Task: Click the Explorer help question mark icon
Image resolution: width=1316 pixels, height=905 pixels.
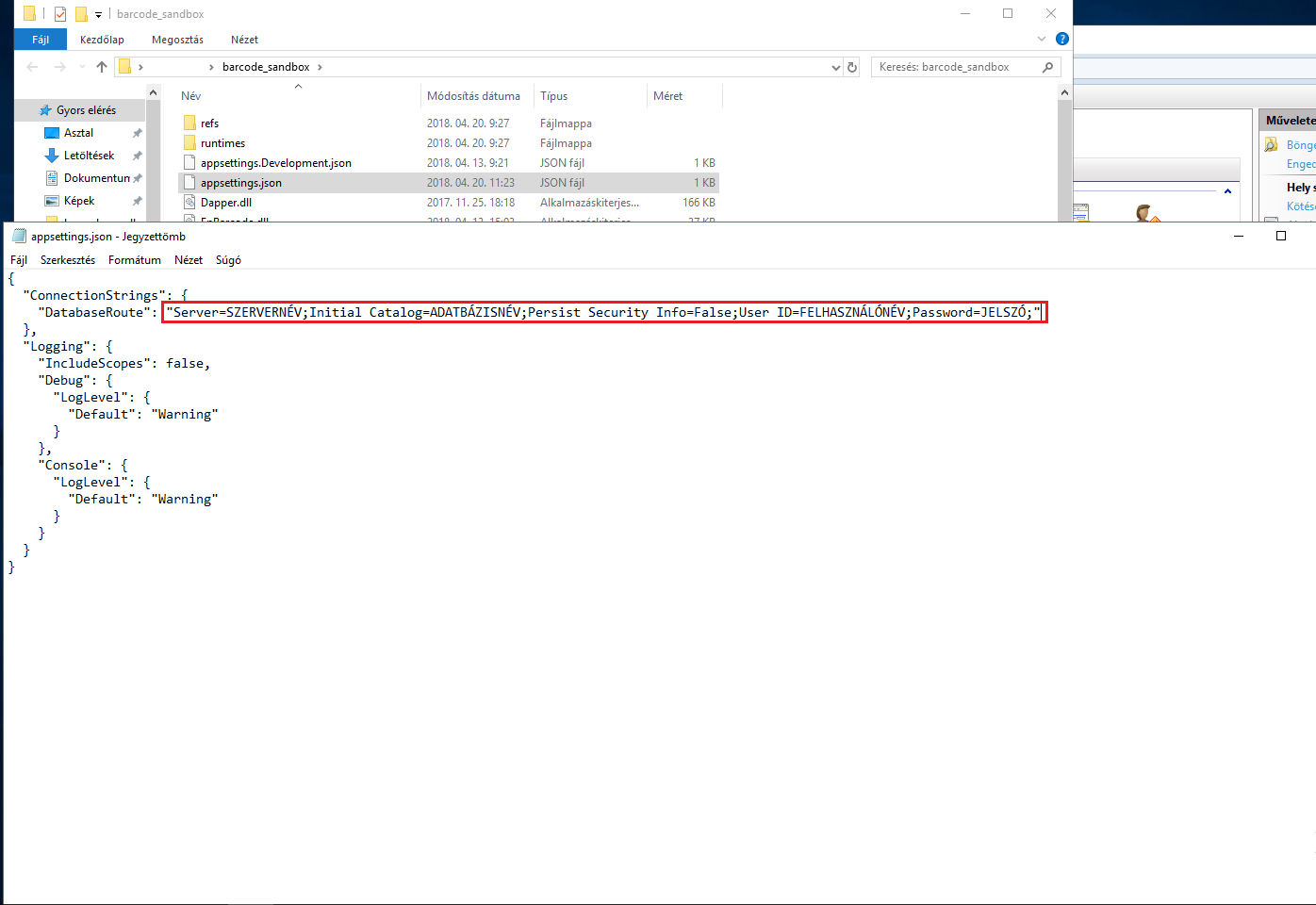Action: click(1062, 39)
